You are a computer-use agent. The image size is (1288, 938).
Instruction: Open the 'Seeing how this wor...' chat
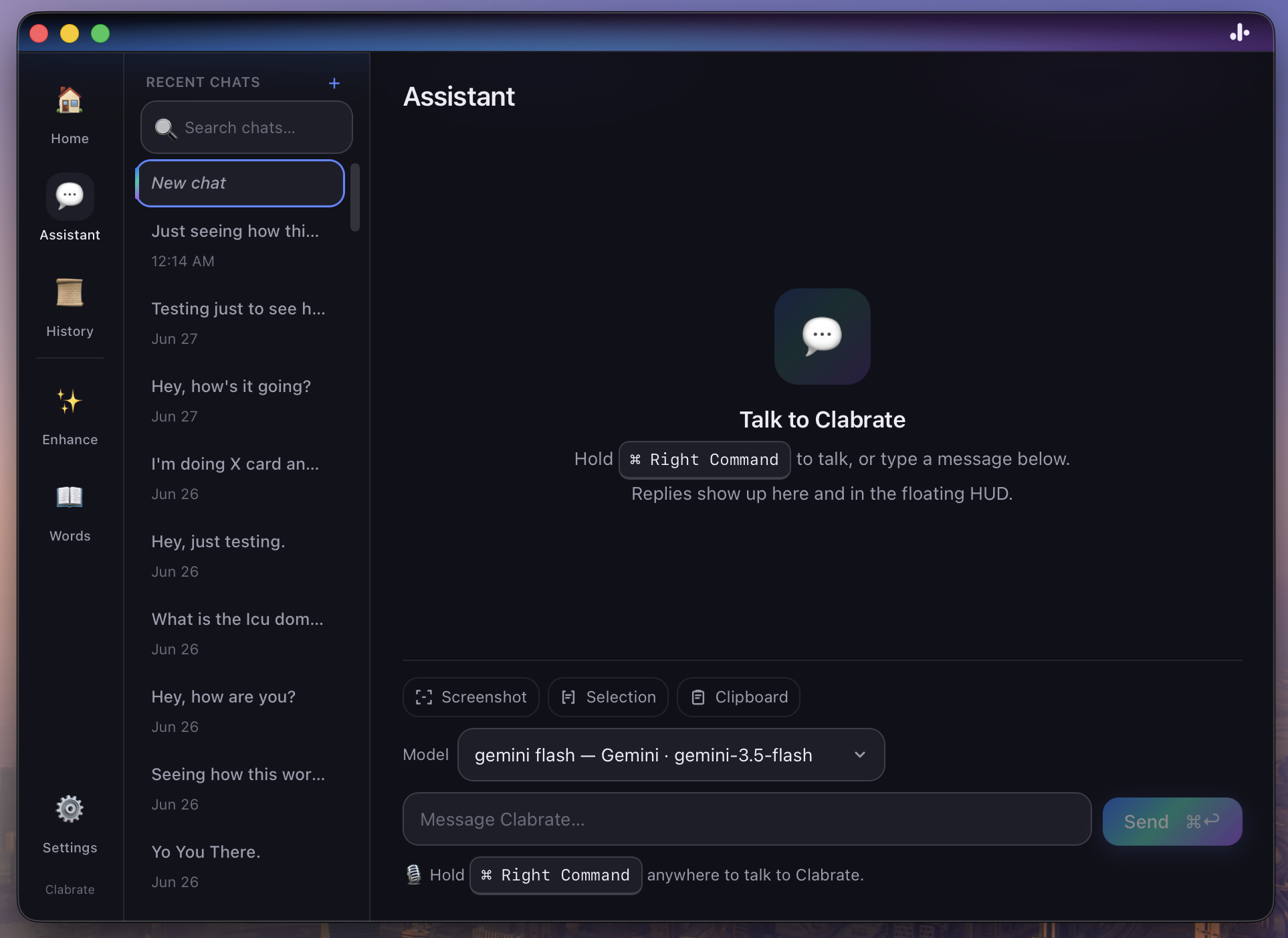pyautogui.click(x=241, y=789)
